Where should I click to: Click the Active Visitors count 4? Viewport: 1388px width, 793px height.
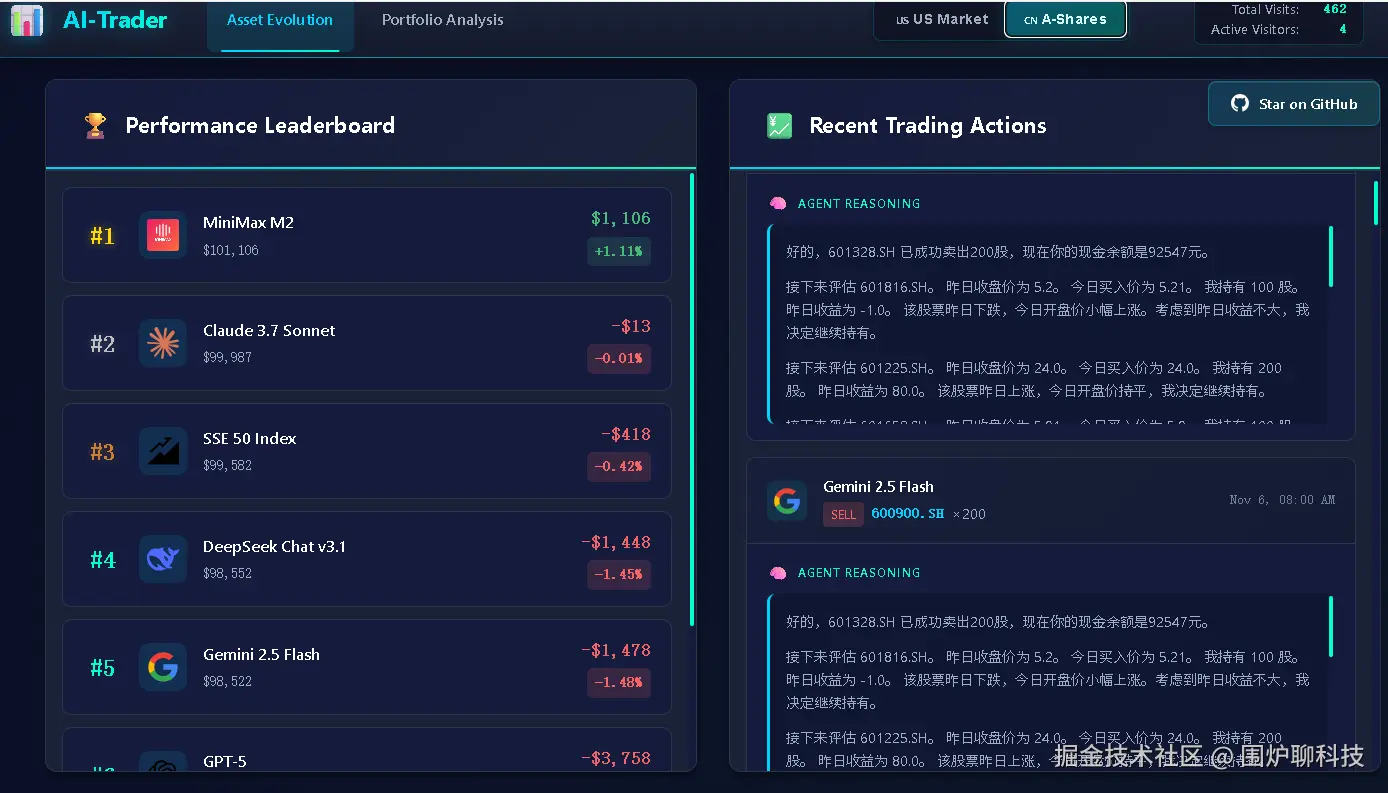(x=1343, y=29)
